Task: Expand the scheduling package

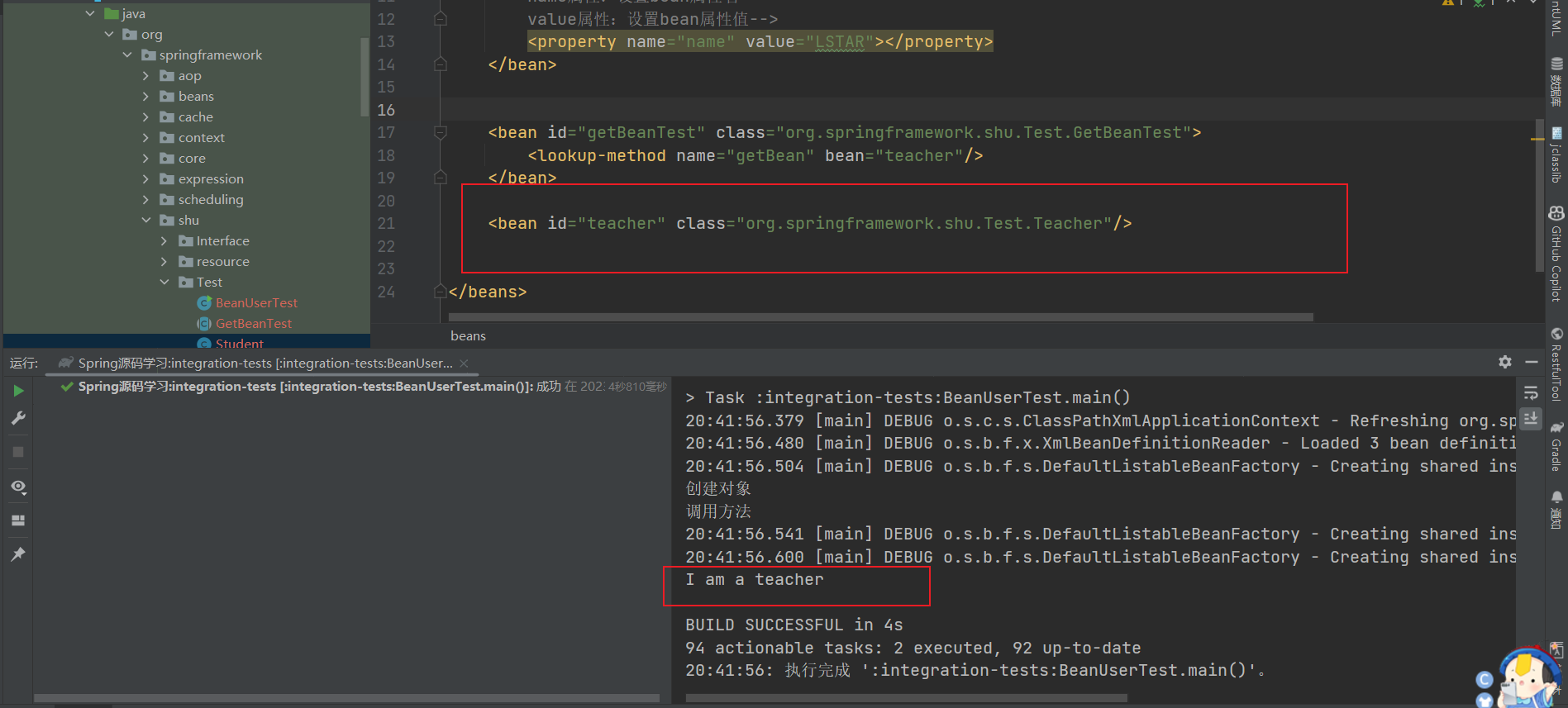Action: point(146,199)
